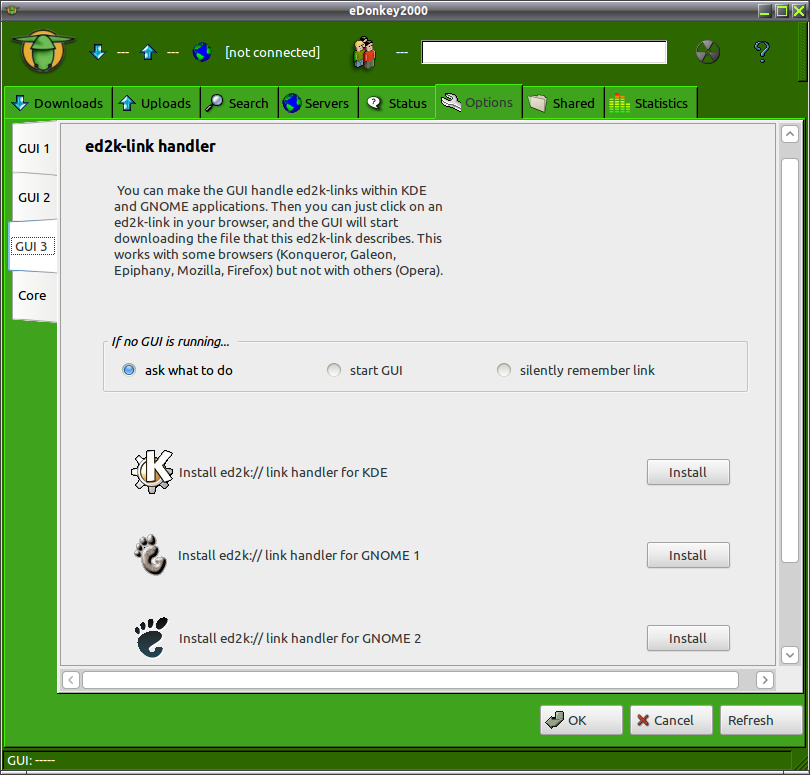Select the 'start GUI' radio option
810x775 pixels.
point(334,370)
